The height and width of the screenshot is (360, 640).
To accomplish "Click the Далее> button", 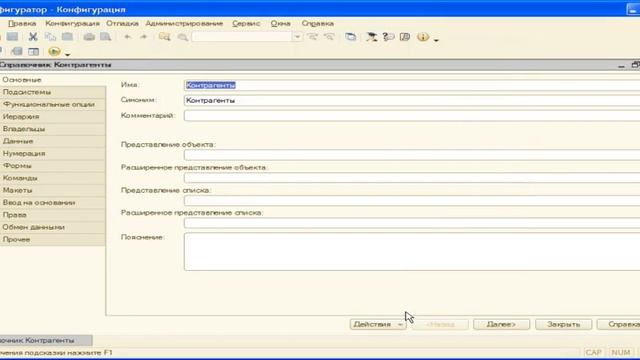I will point(501,324).
